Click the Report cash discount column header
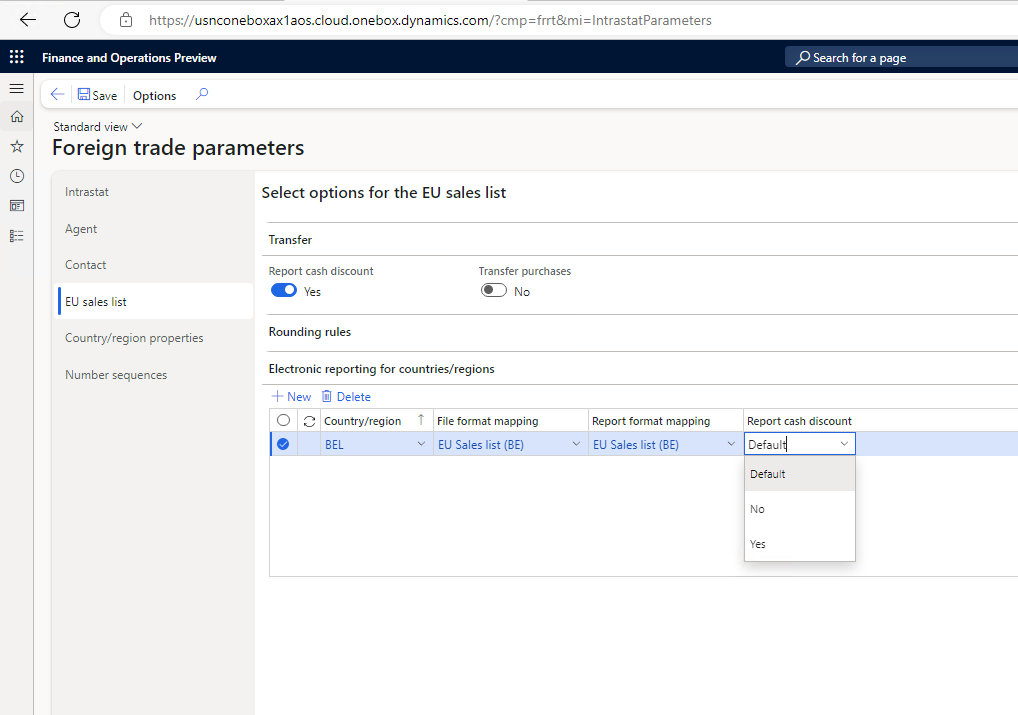This screenshot has height=715, width=1018. [799, 421]
